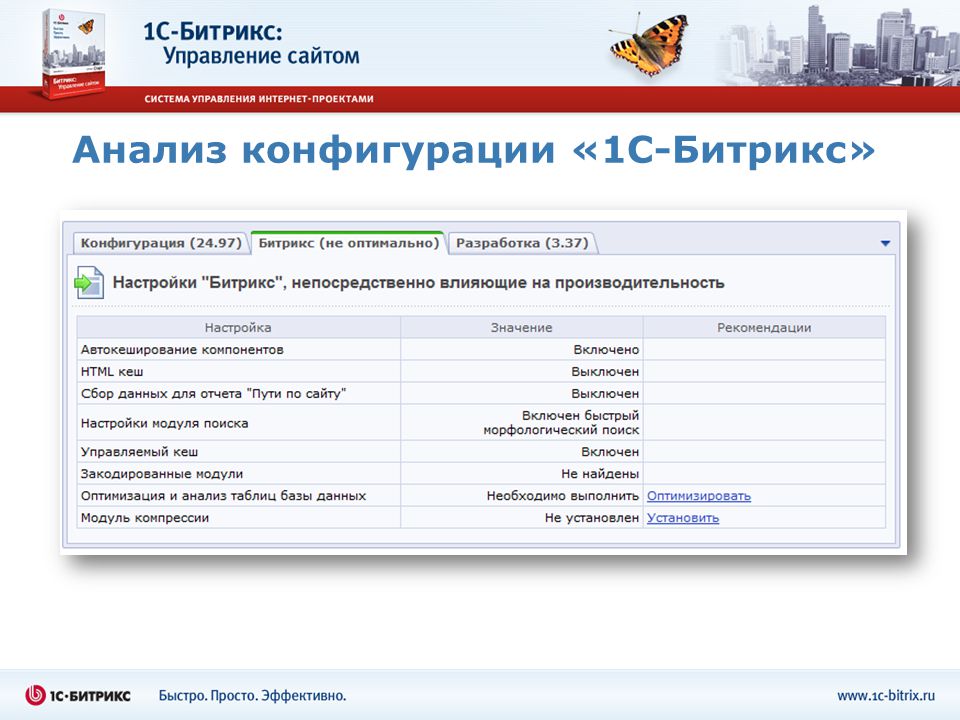Click the Управление сайтом header title

click(x=261, y=56)
